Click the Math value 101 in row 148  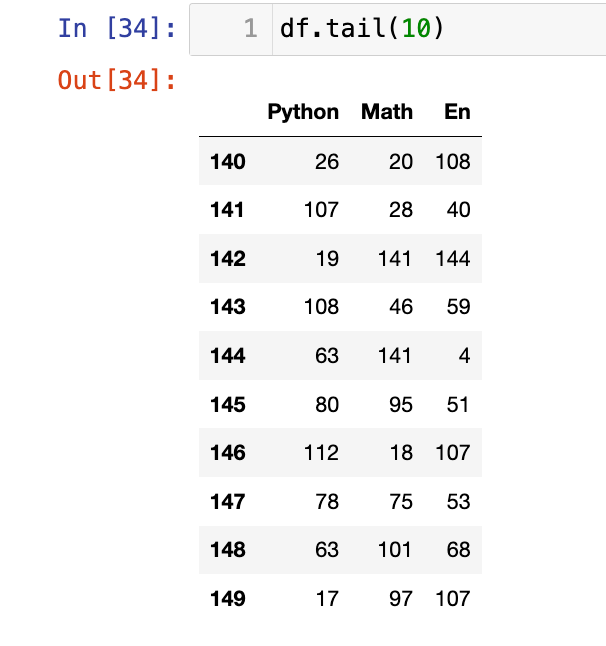tap(395, 551)
